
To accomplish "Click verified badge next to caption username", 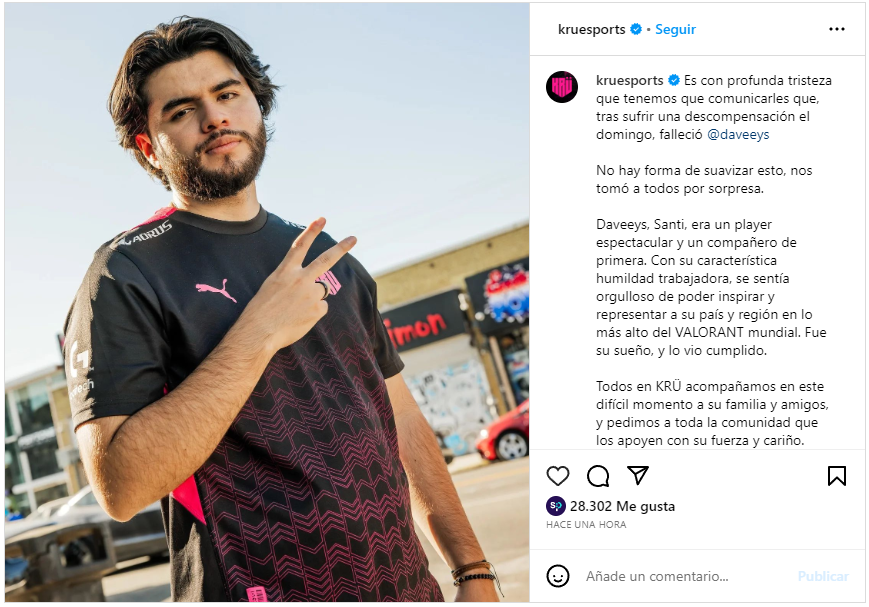I will click(674, 80).
